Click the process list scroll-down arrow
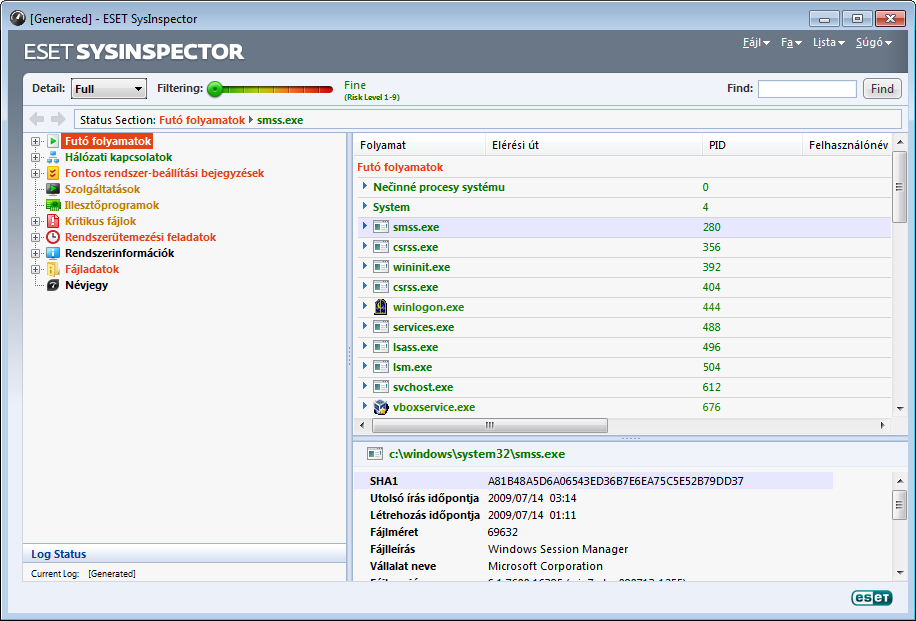This screenshot has width=916, height=621. click(900, 408)
